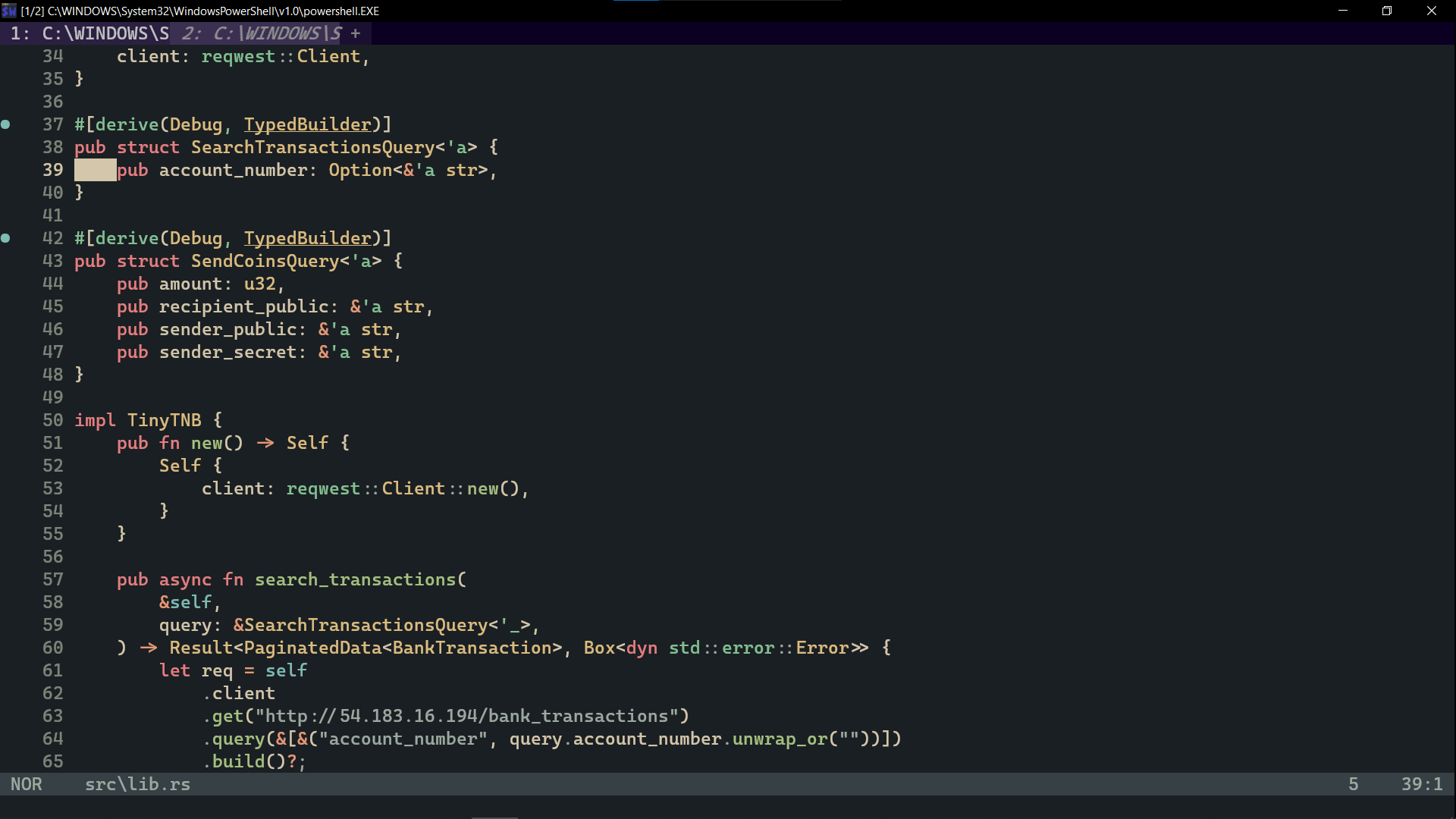Click the cursor block on line 39
Screen dimensions: 1456x819
[x=94, y=170]
